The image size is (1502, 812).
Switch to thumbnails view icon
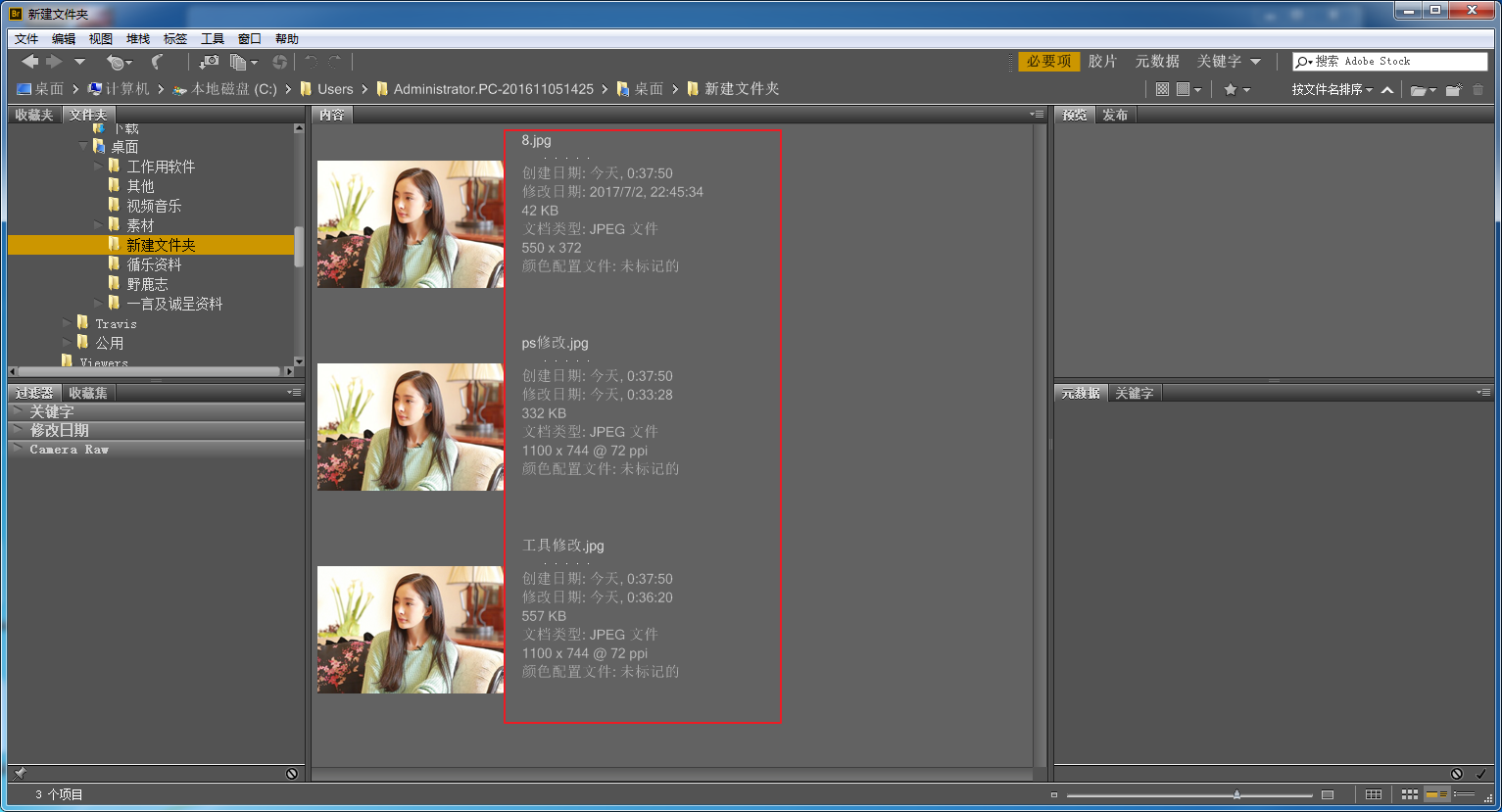point(1410,794)
